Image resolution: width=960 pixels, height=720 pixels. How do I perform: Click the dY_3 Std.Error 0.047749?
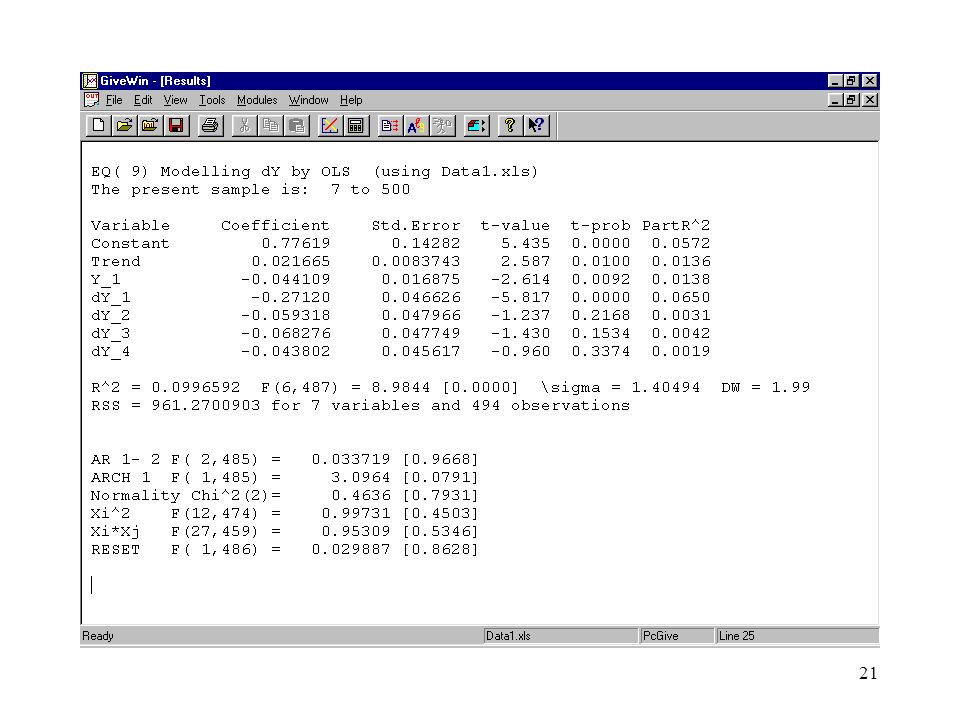(421, 334)
